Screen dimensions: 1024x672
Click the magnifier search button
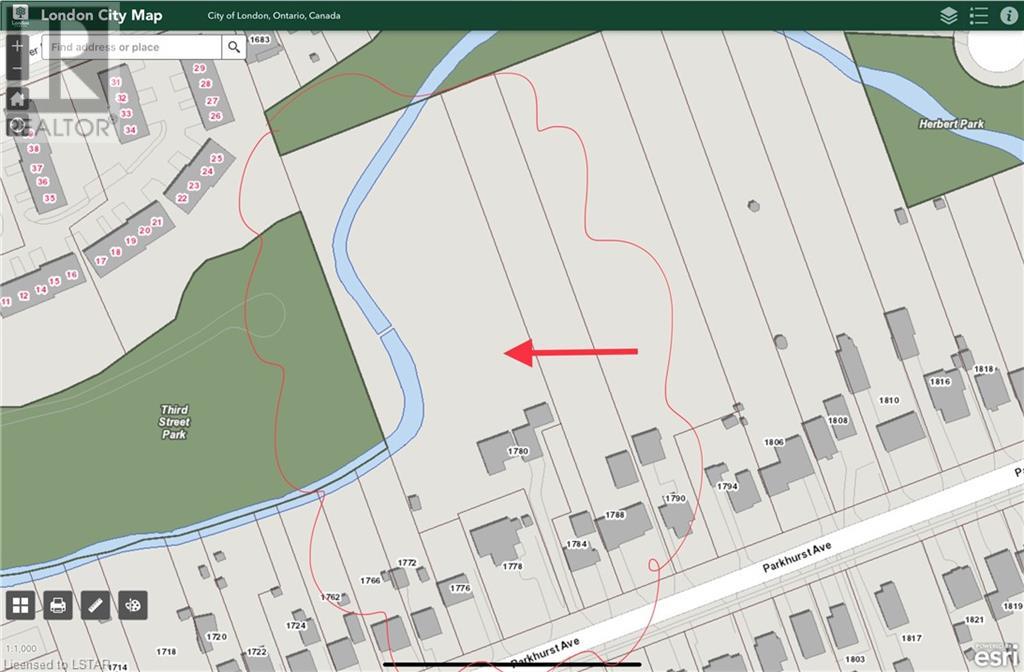click(x=234, y=47)
